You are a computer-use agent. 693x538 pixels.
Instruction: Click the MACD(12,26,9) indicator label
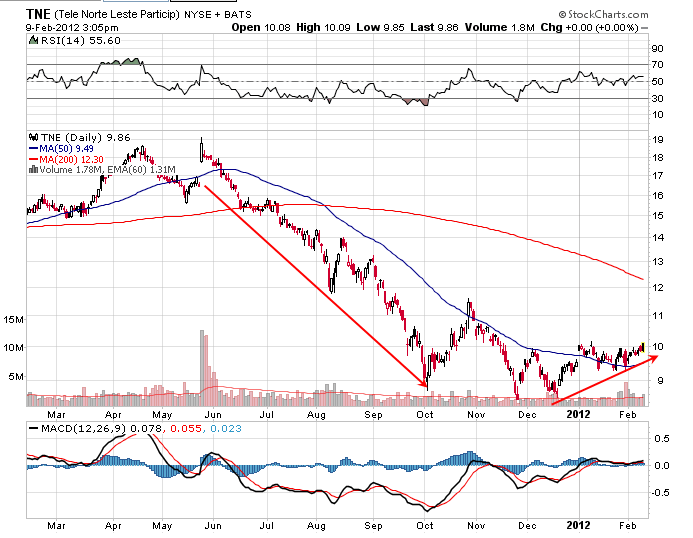(x=83, y=428)
